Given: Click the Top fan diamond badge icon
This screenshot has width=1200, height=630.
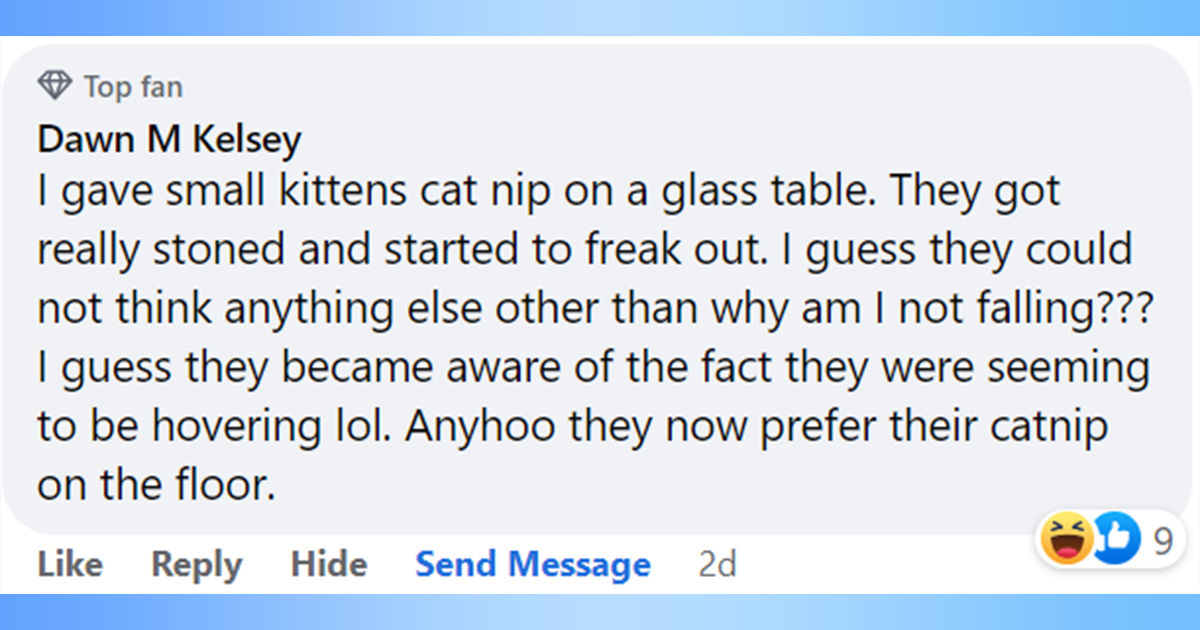Looking at the screenshot, I should coord(55,86).
